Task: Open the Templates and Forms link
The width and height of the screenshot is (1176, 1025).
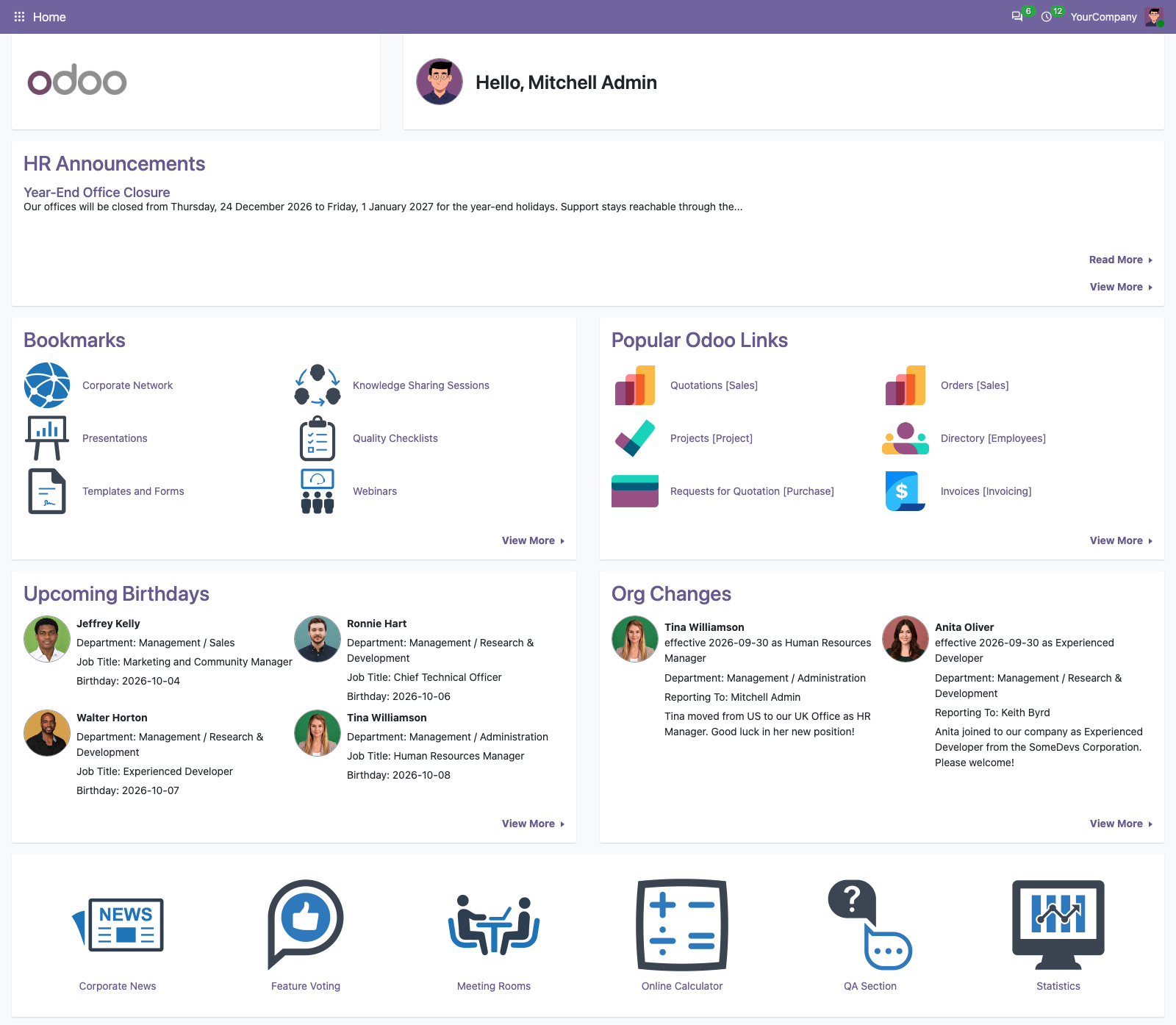Action: pyautogui.click(x=133, y=491)
